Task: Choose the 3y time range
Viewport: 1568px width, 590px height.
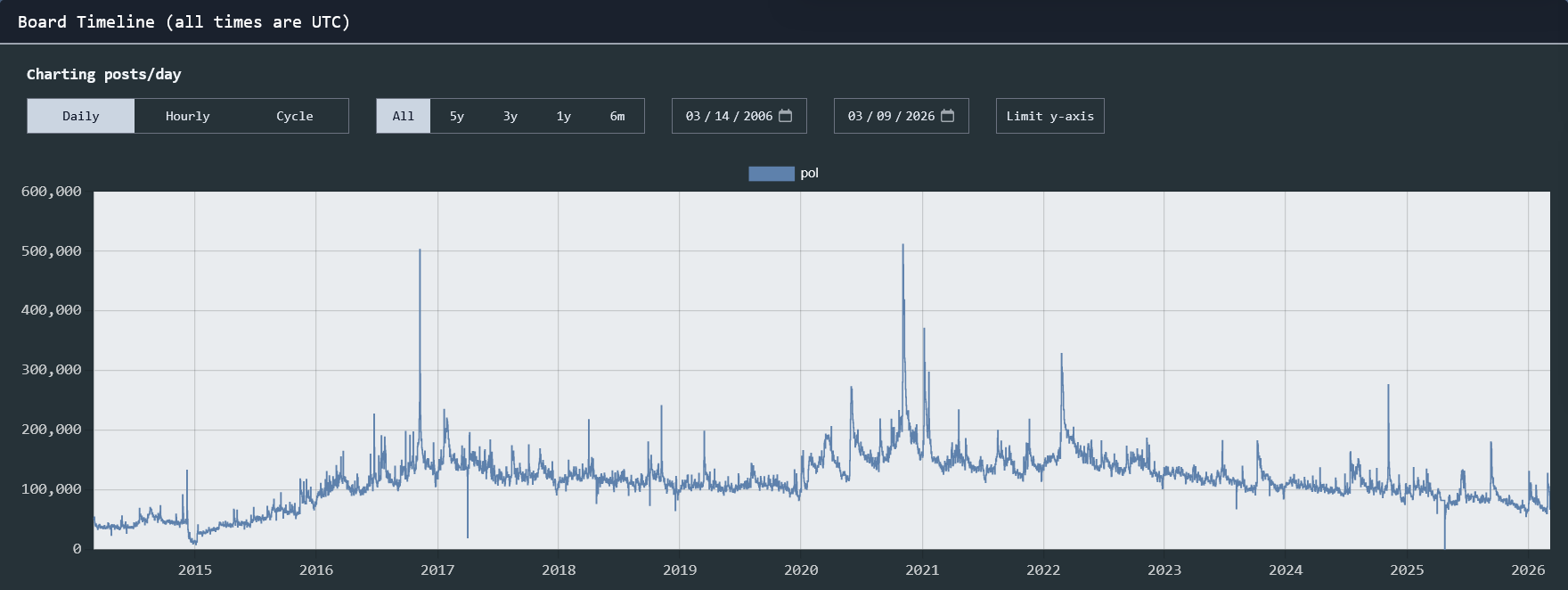Action: pos(510,116)
